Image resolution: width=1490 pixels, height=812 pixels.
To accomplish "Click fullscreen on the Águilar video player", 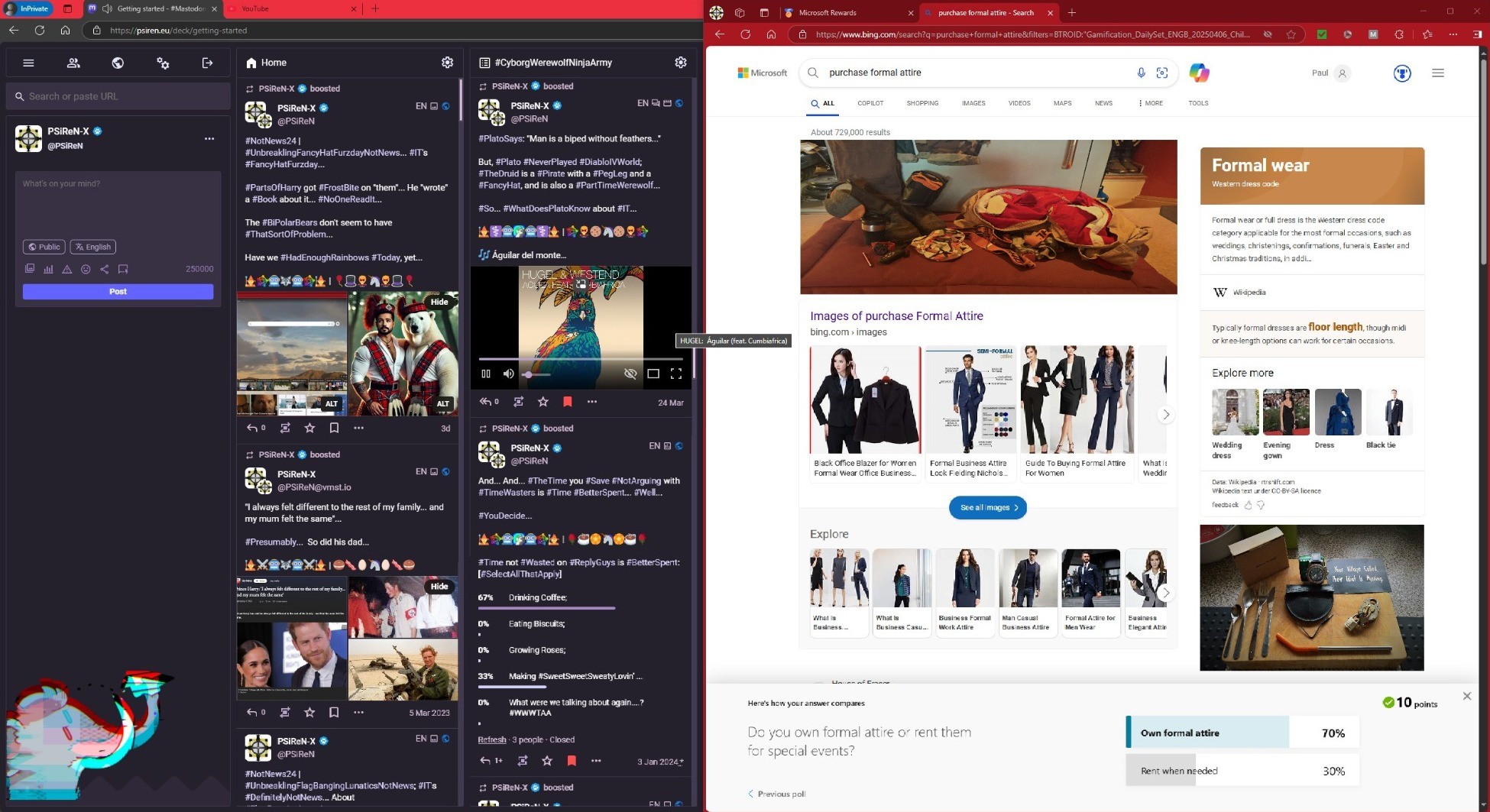I will (676, 374).
